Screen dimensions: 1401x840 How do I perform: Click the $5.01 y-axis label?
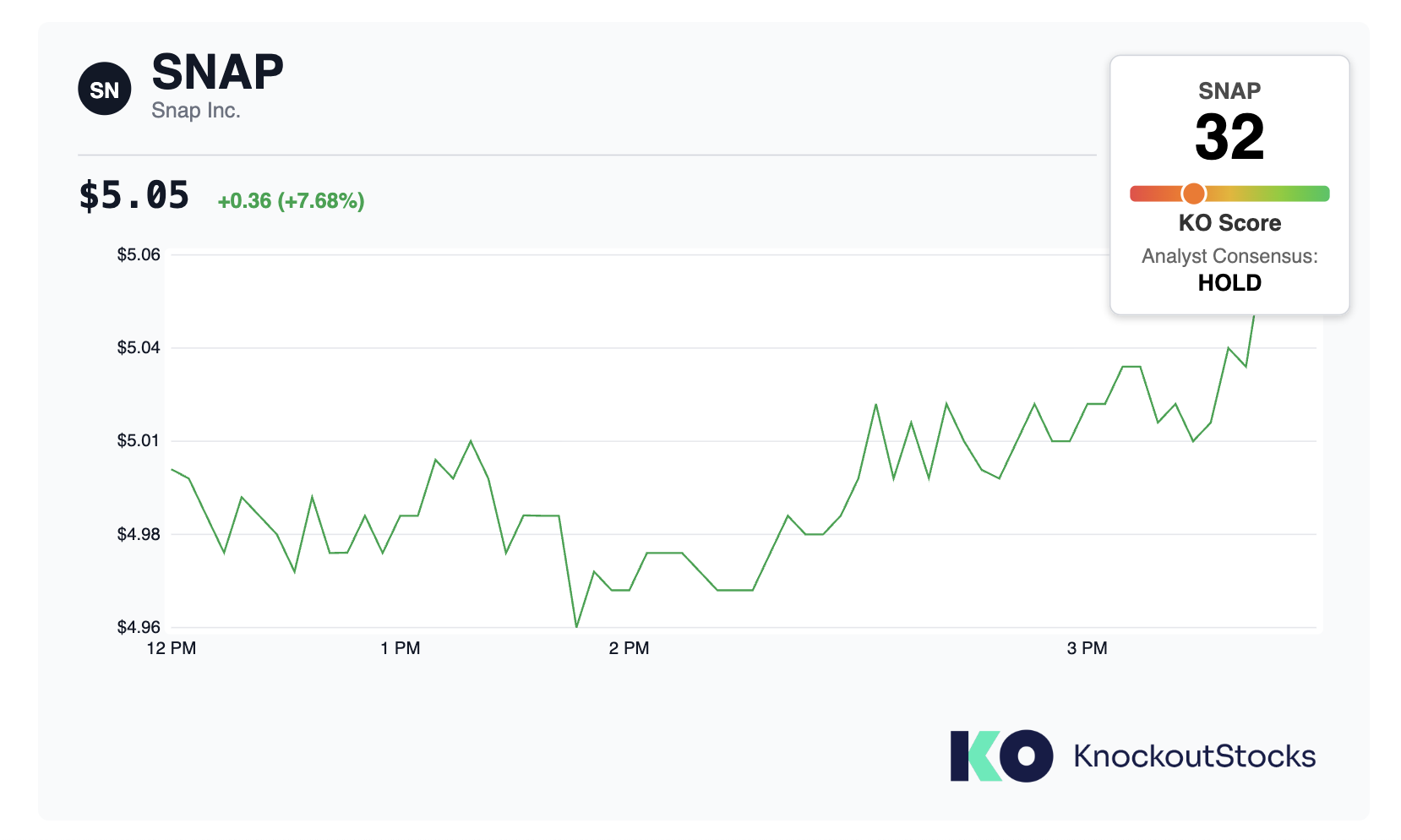(139, 440)
